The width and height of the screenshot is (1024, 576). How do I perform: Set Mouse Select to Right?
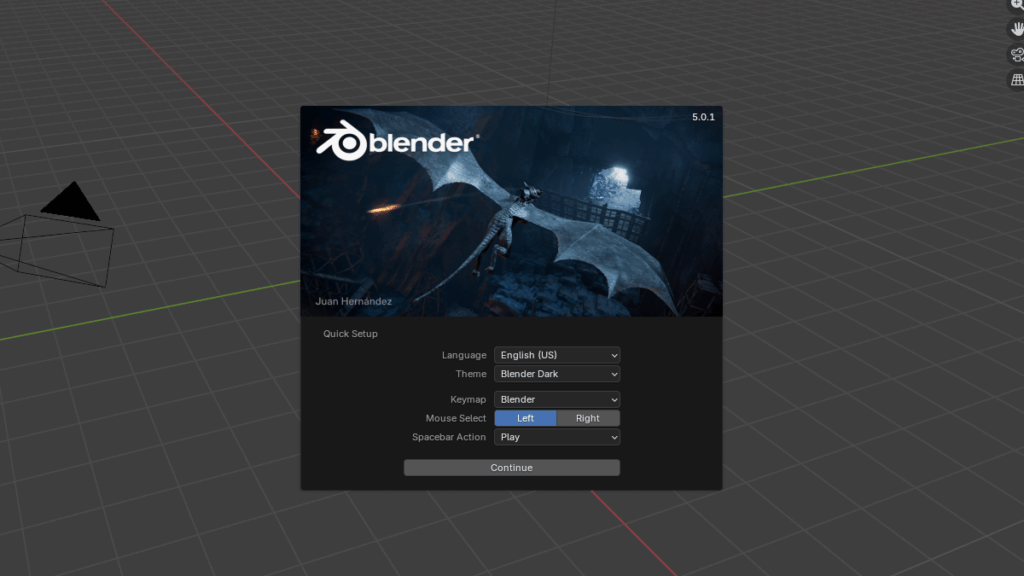(x=588, y=418)
